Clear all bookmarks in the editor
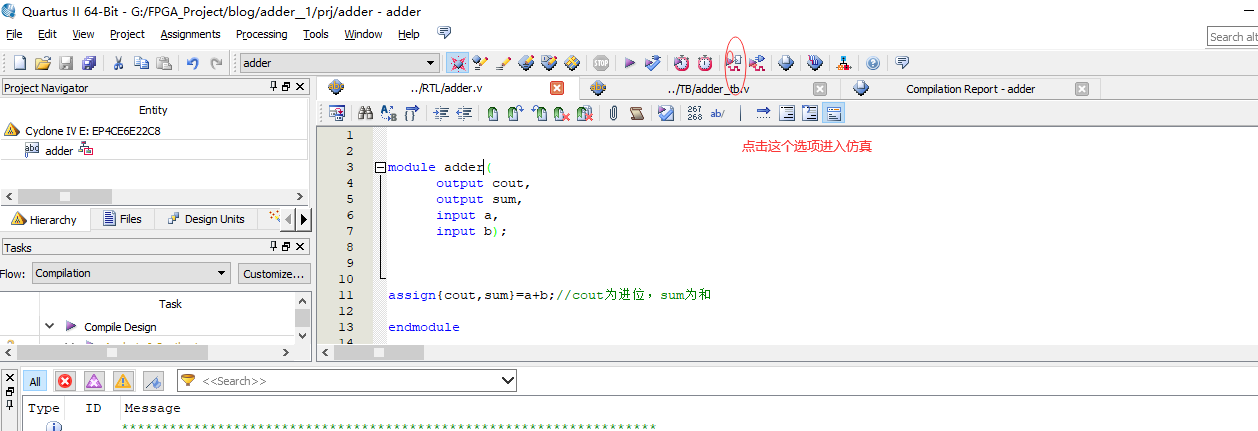Image resolution: width=1258 pixels, height=431 pixels. tap(585, 113)
